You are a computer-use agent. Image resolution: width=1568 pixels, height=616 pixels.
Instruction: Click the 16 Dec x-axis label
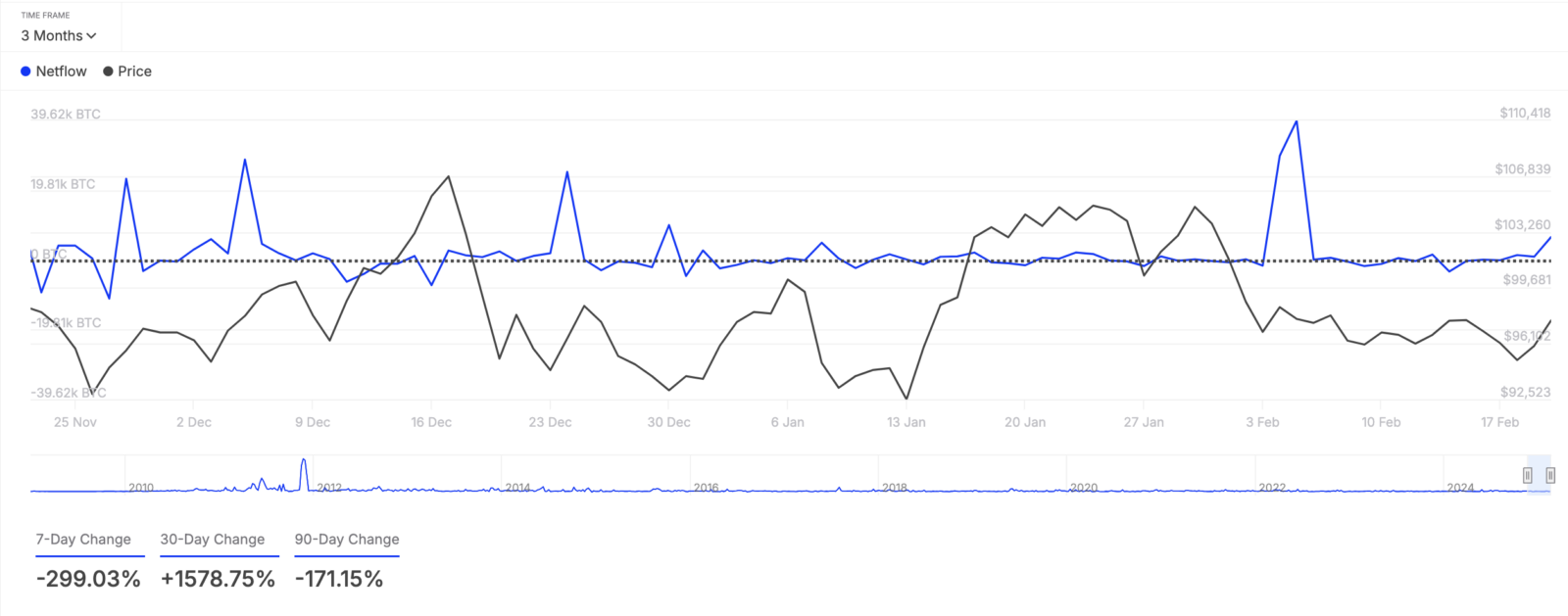(431, 422)
